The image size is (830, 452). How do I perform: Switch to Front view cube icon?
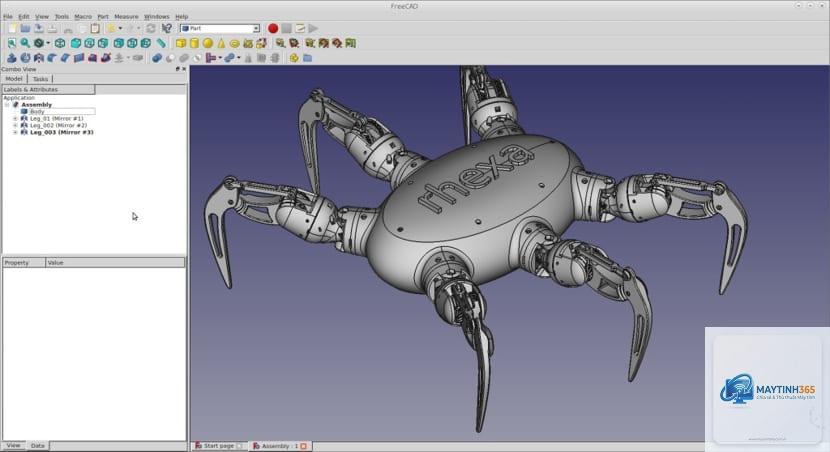tap(76, 43)
